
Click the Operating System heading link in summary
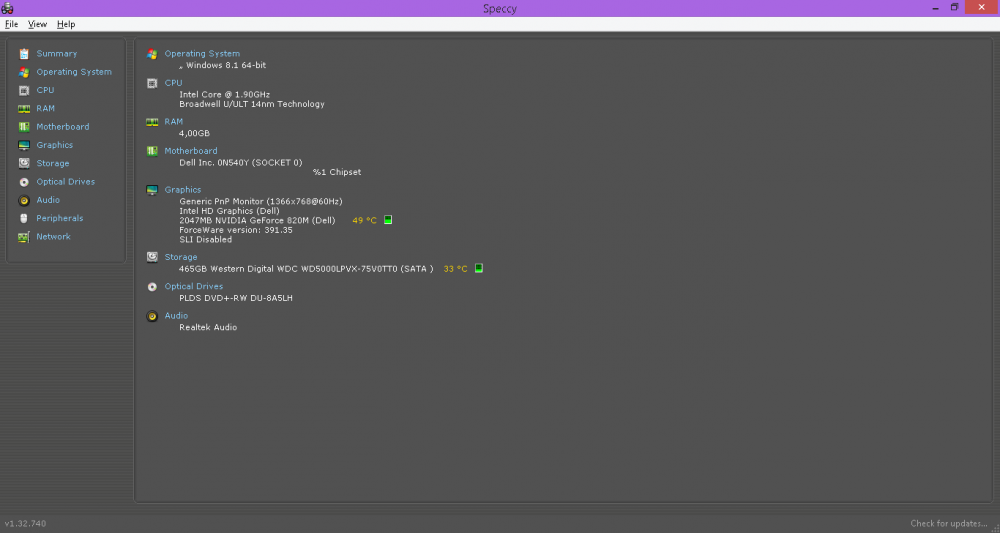click(x=202, y=54)
